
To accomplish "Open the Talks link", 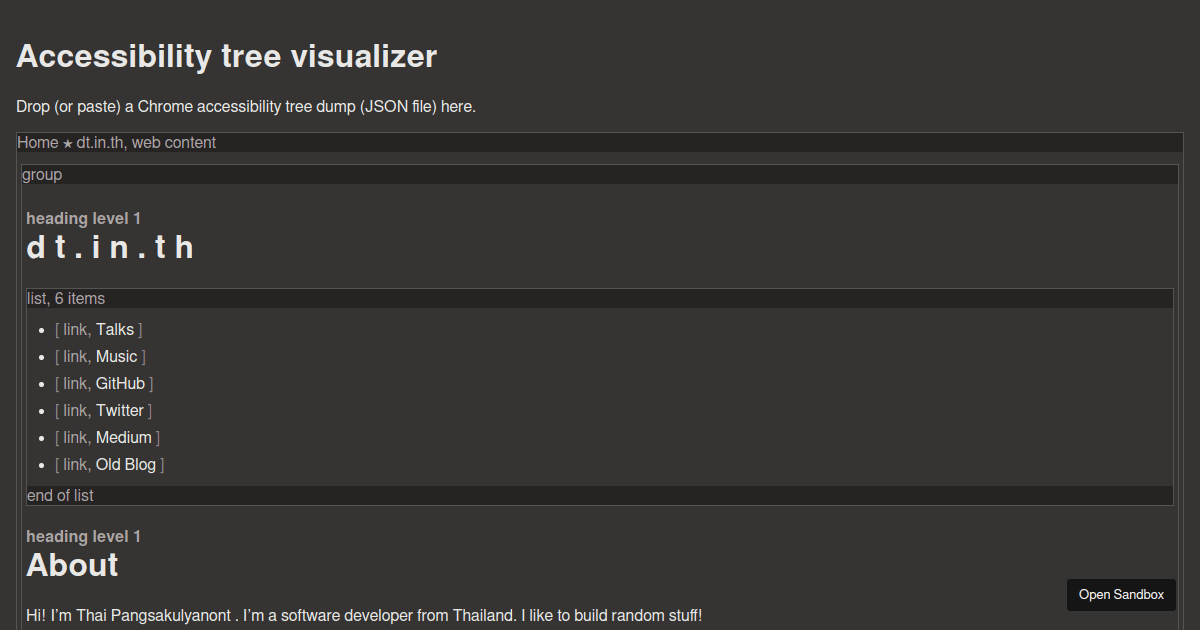I will (114, 329).
